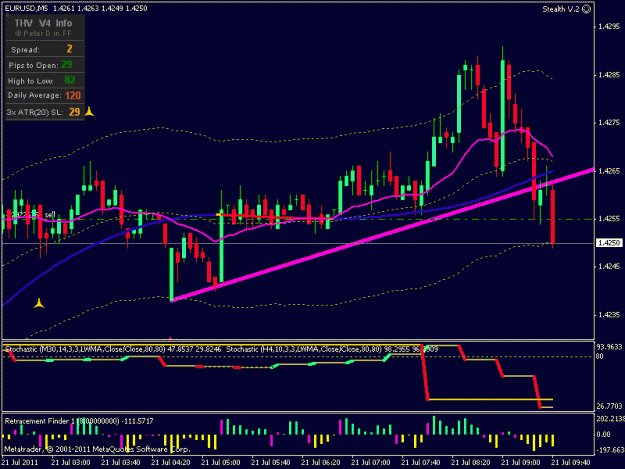This screenshot has width=625, height=469.
Task: Click the '21 Jul 06:20' time label
Action: (320, 463)
